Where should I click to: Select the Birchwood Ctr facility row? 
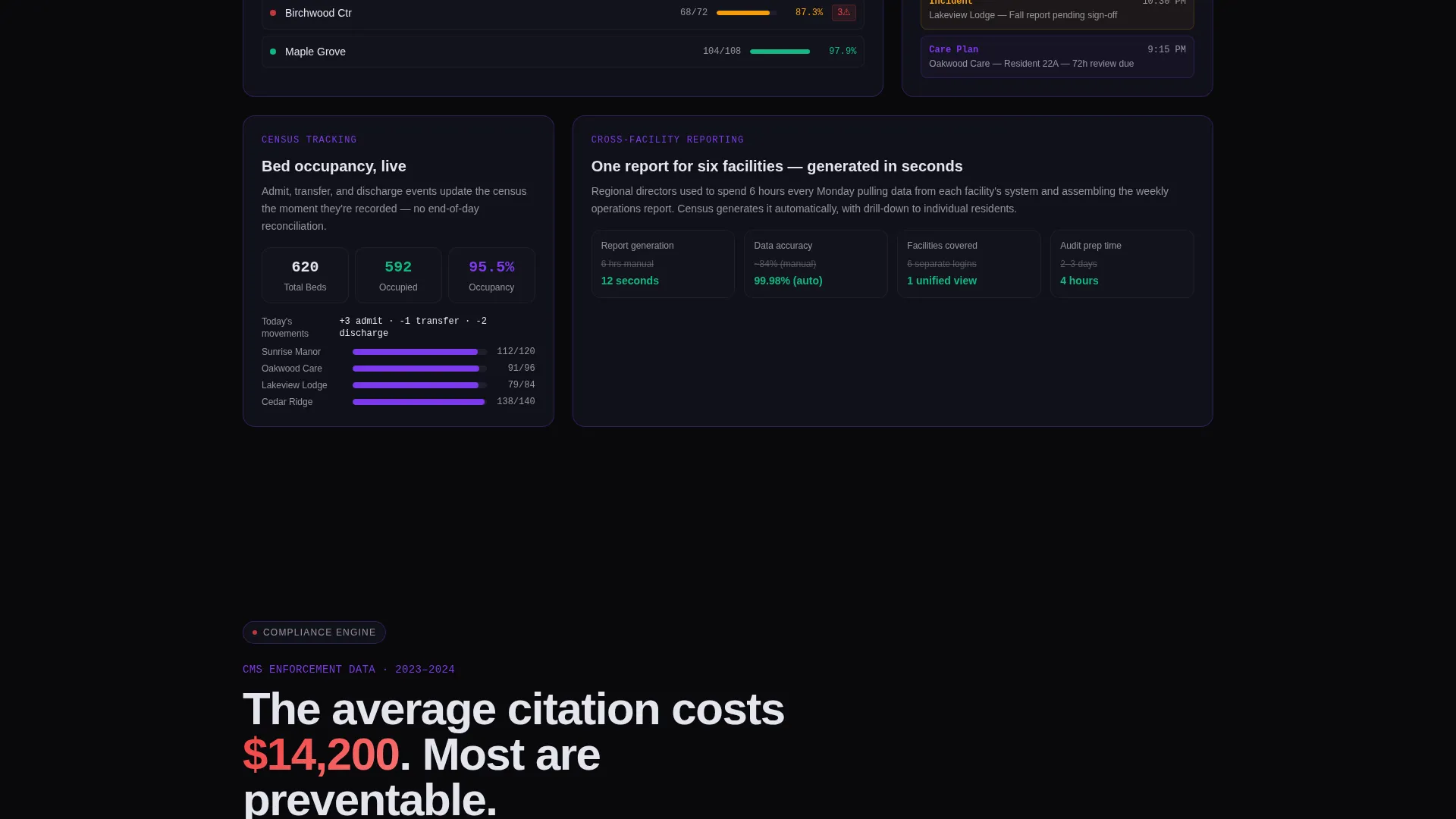pos(563,14)
